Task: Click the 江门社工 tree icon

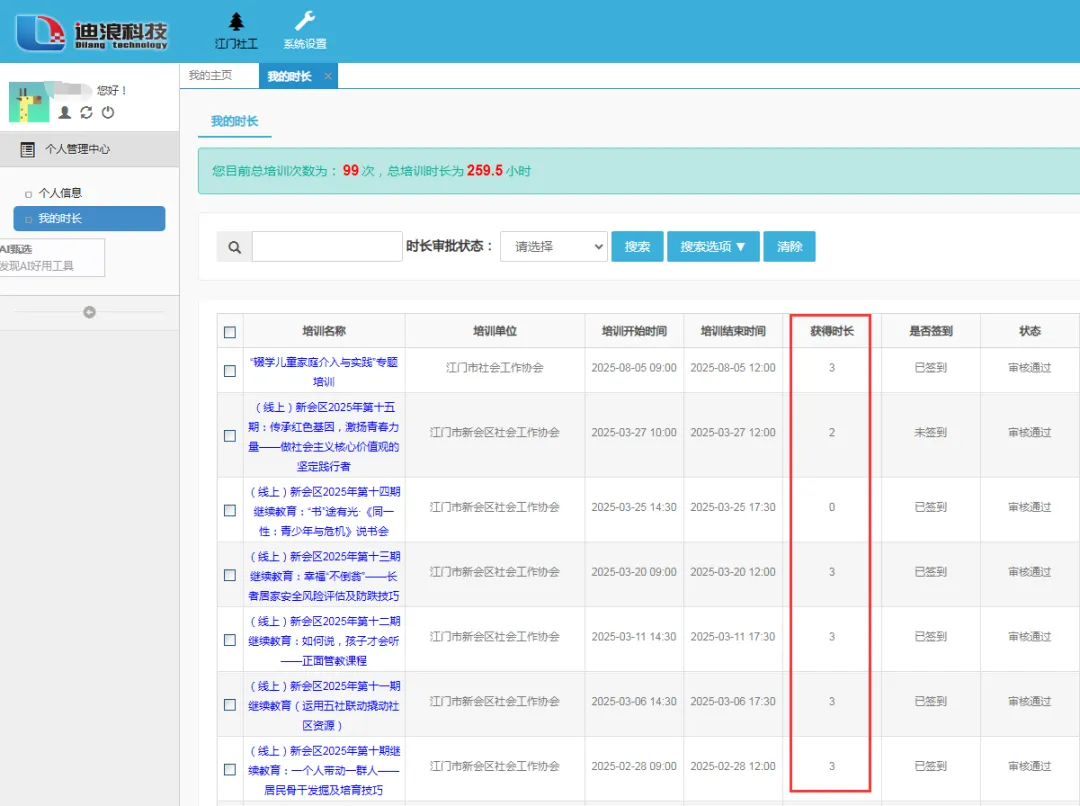Action: [236, 22]
